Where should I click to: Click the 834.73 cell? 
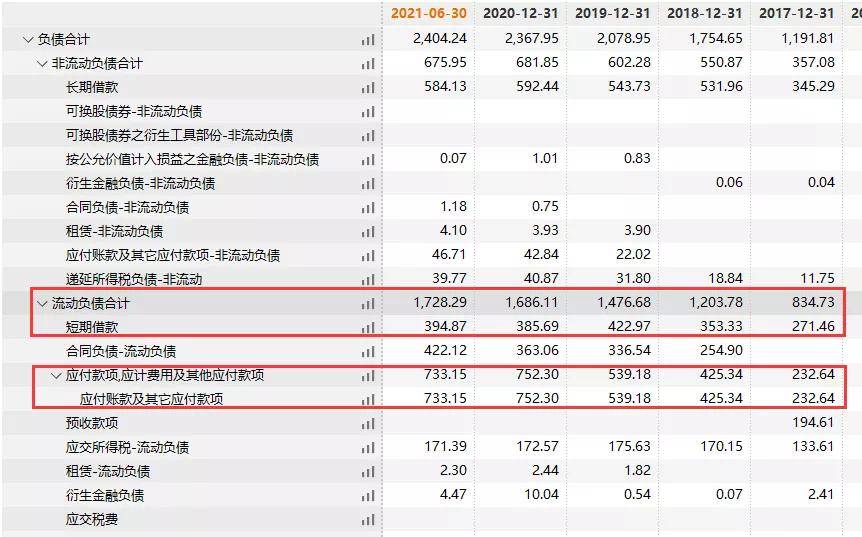(x=814, y=302)
